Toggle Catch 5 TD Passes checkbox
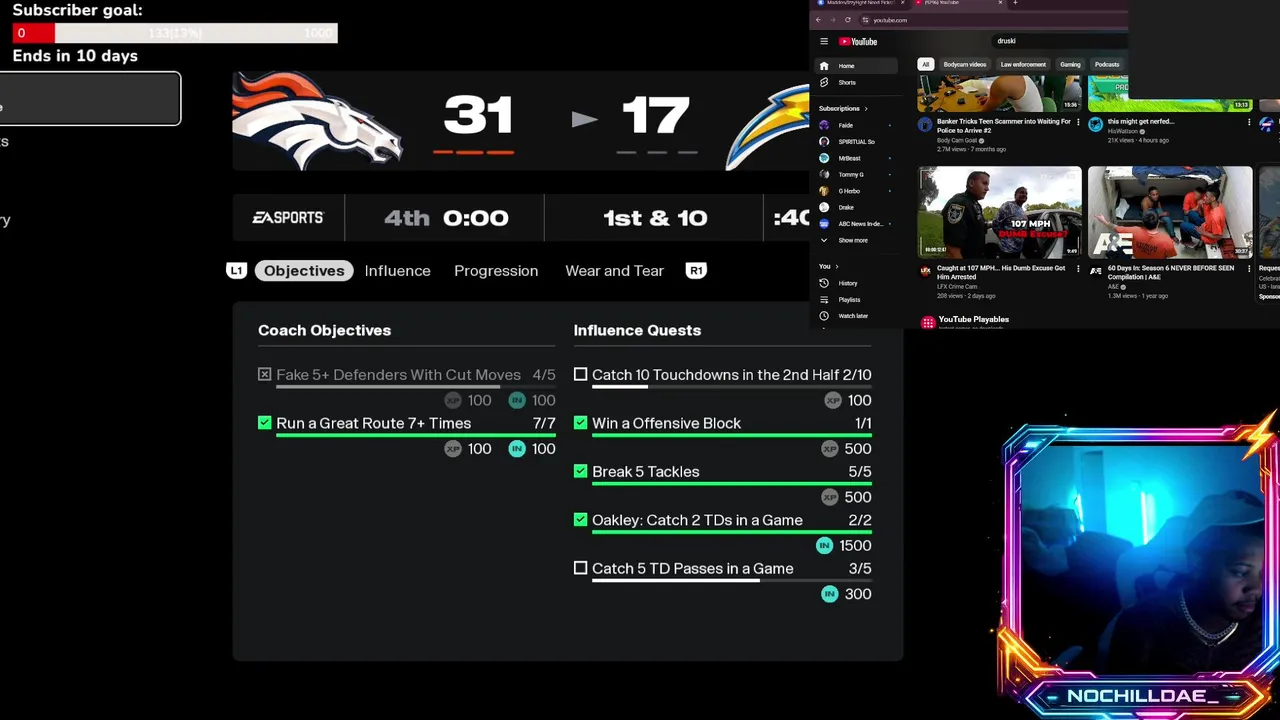 pos(580,568)
